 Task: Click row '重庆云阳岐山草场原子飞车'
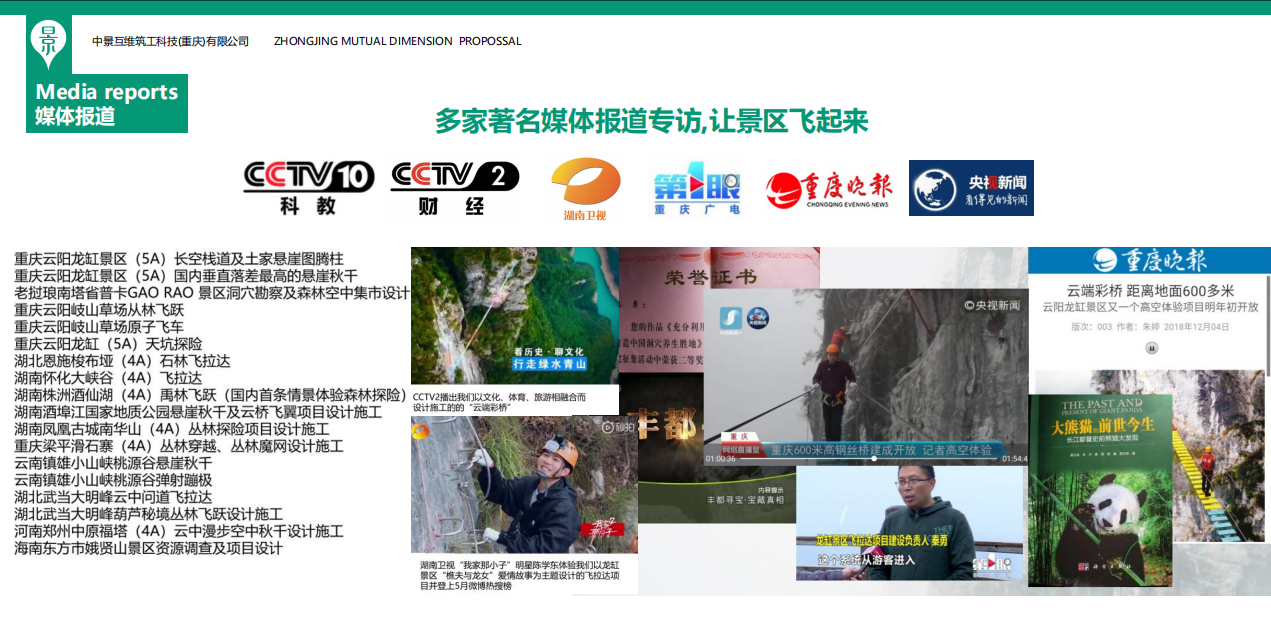(x=99, y=327)
